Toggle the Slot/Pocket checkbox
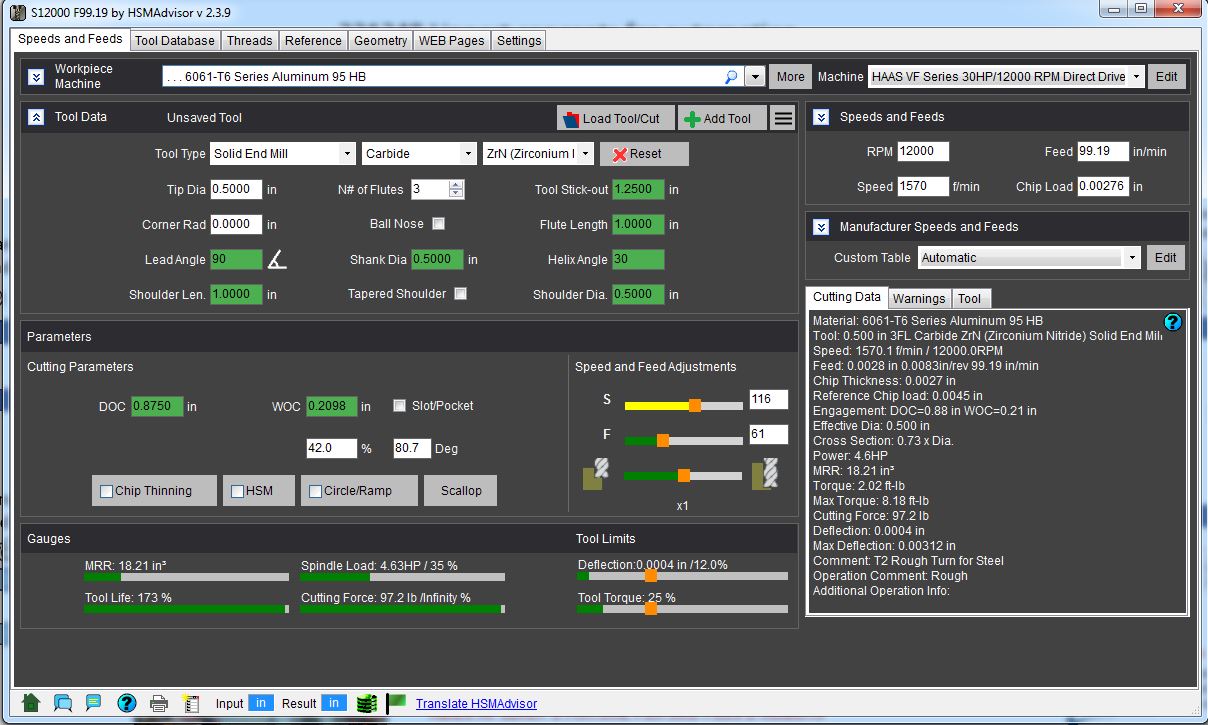This screenshot has height=725, width=1208. [400, 406]
